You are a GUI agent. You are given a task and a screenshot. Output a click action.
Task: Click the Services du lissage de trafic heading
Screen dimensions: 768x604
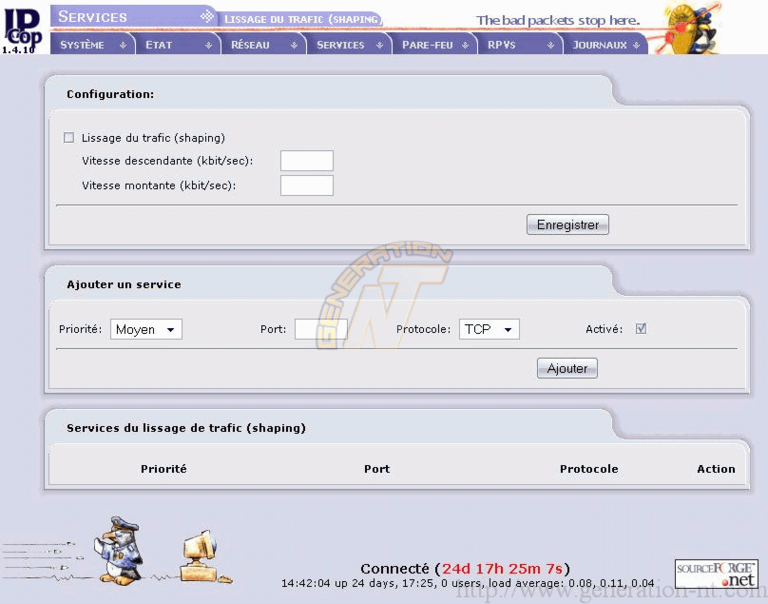point(186,428)
